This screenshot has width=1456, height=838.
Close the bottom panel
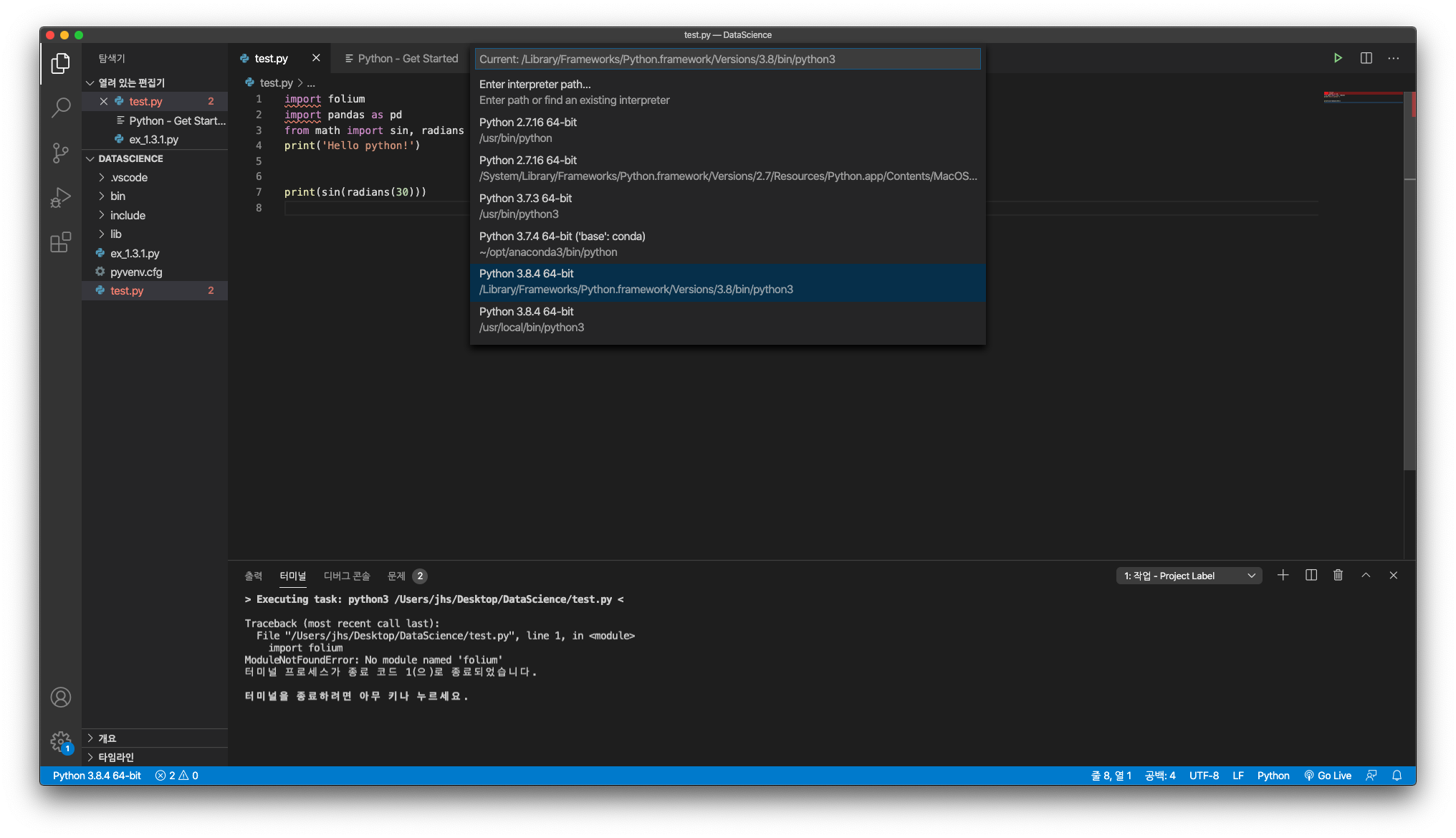[x=1393, y=575]
